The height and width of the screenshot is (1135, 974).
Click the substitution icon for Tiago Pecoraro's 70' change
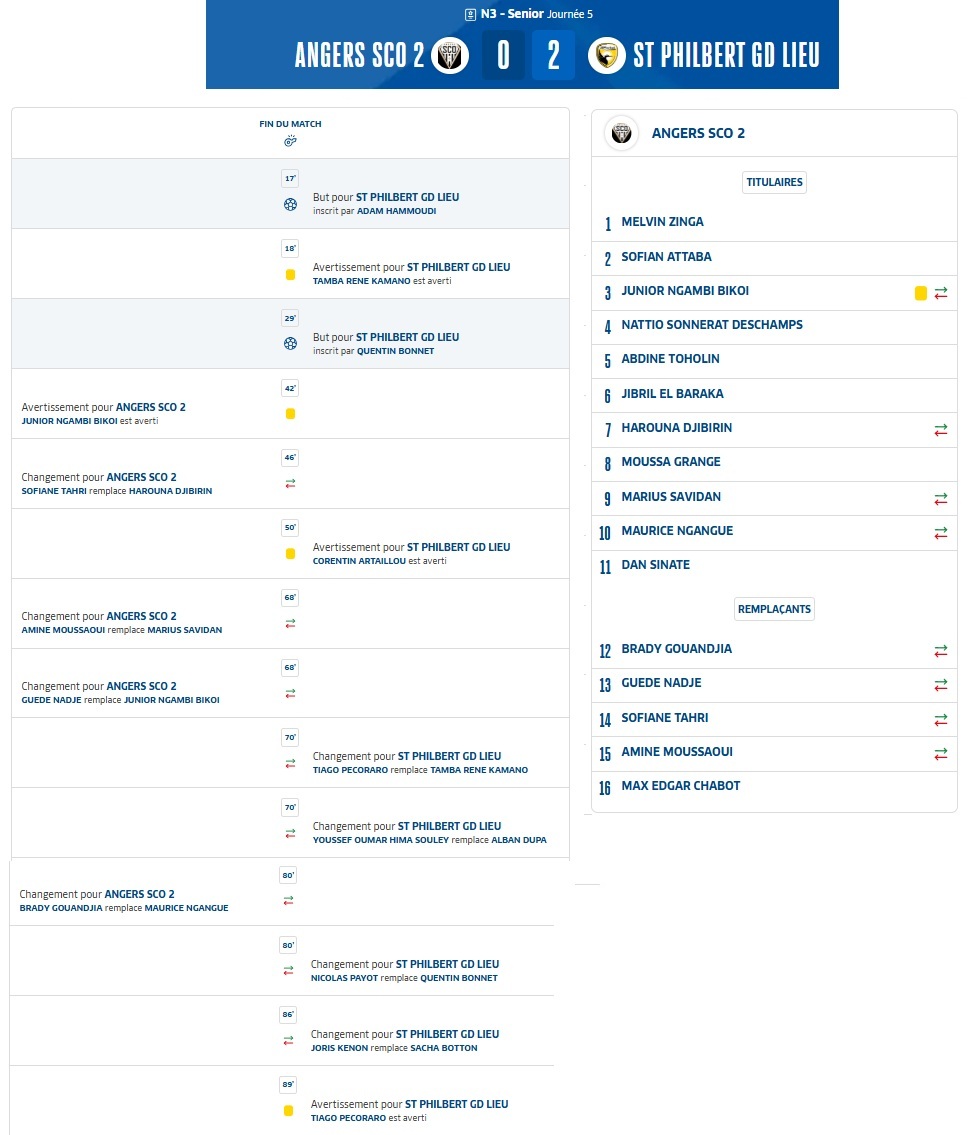point(290,764)
